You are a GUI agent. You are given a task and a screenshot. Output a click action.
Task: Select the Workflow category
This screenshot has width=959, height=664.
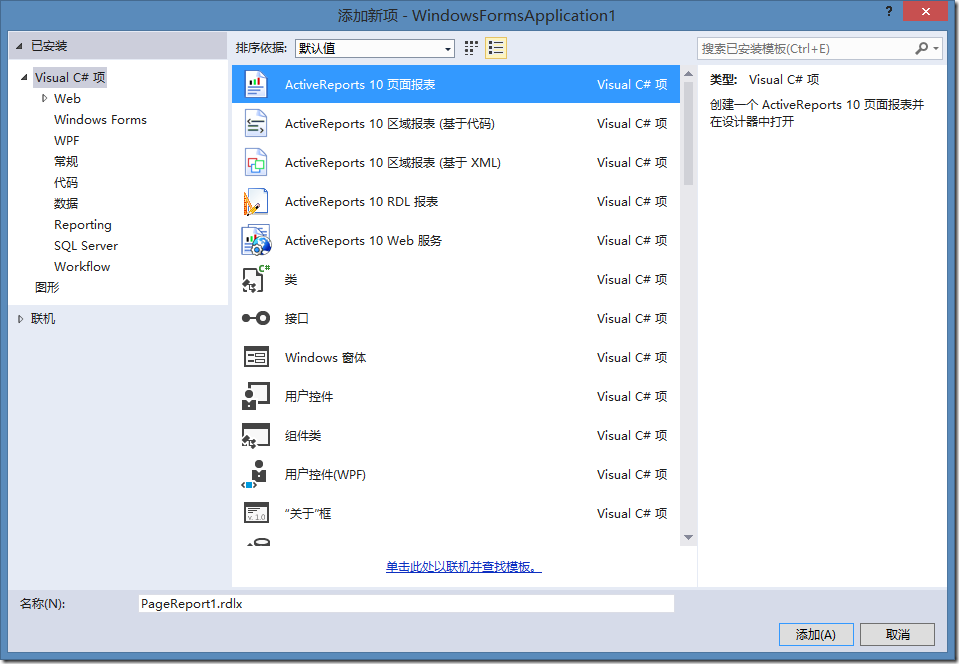click(82, 267)
